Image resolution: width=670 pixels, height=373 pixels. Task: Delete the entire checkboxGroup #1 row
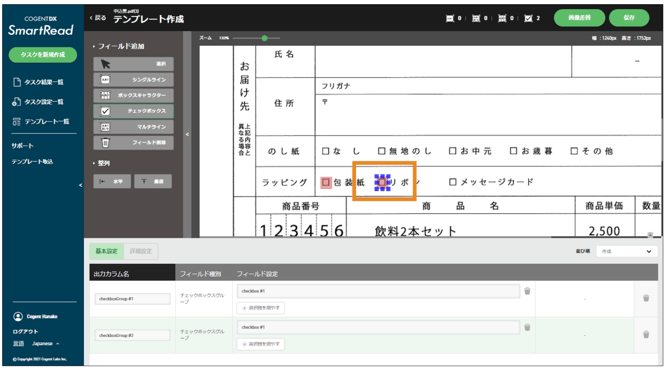[x=646, y=298]
